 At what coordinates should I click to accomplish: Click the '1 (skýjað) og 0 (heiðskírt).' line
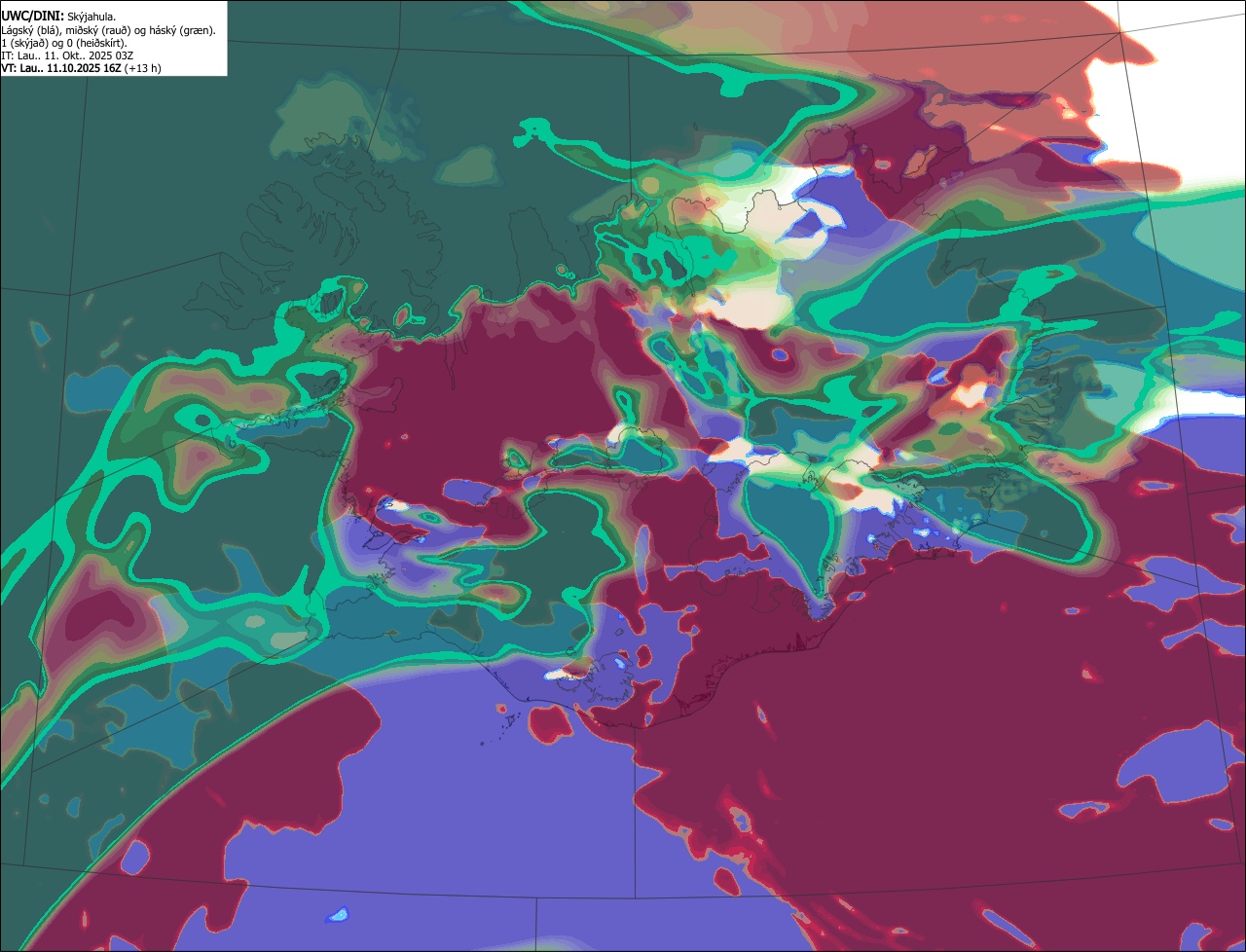coord(63,43)
